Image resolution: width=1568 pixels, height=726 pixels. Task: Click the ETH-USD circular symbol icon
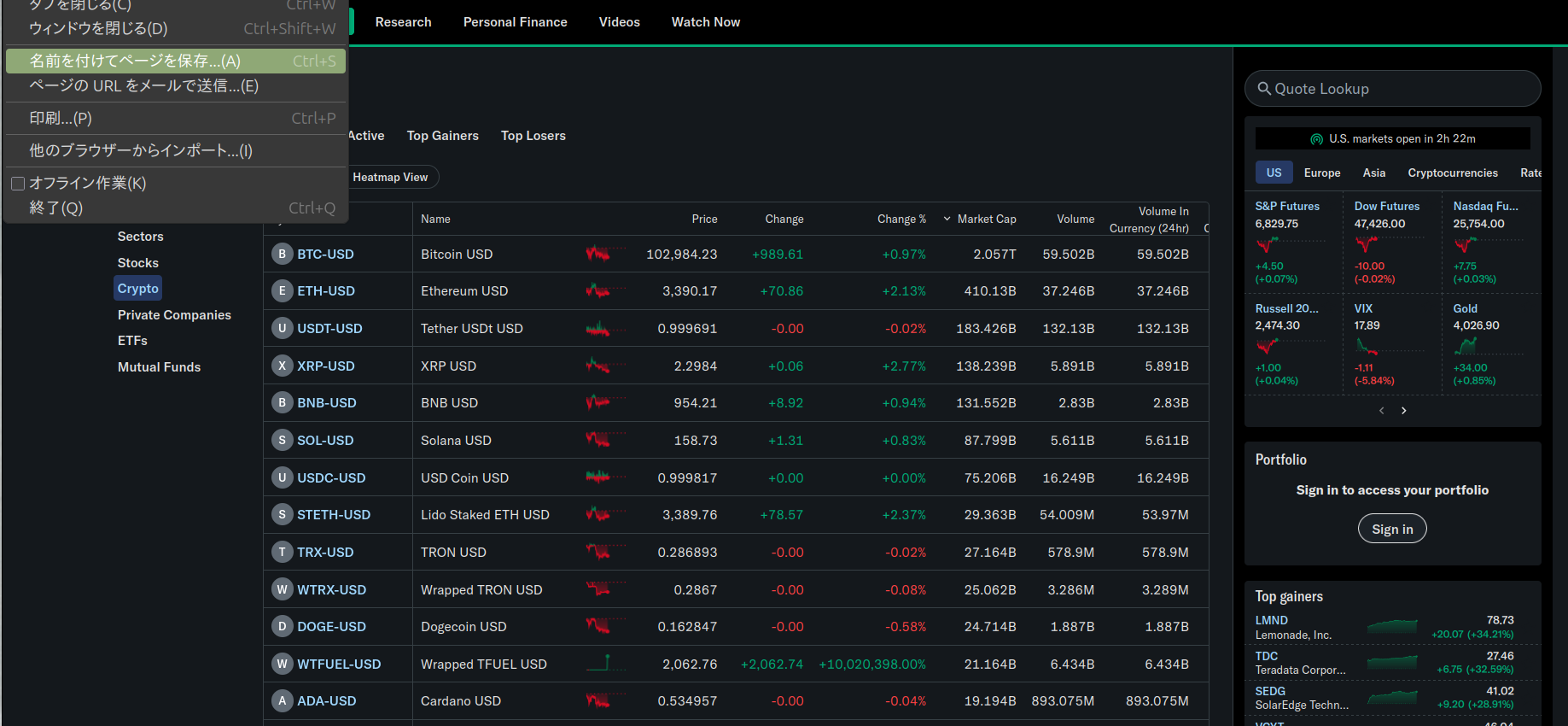282,291
